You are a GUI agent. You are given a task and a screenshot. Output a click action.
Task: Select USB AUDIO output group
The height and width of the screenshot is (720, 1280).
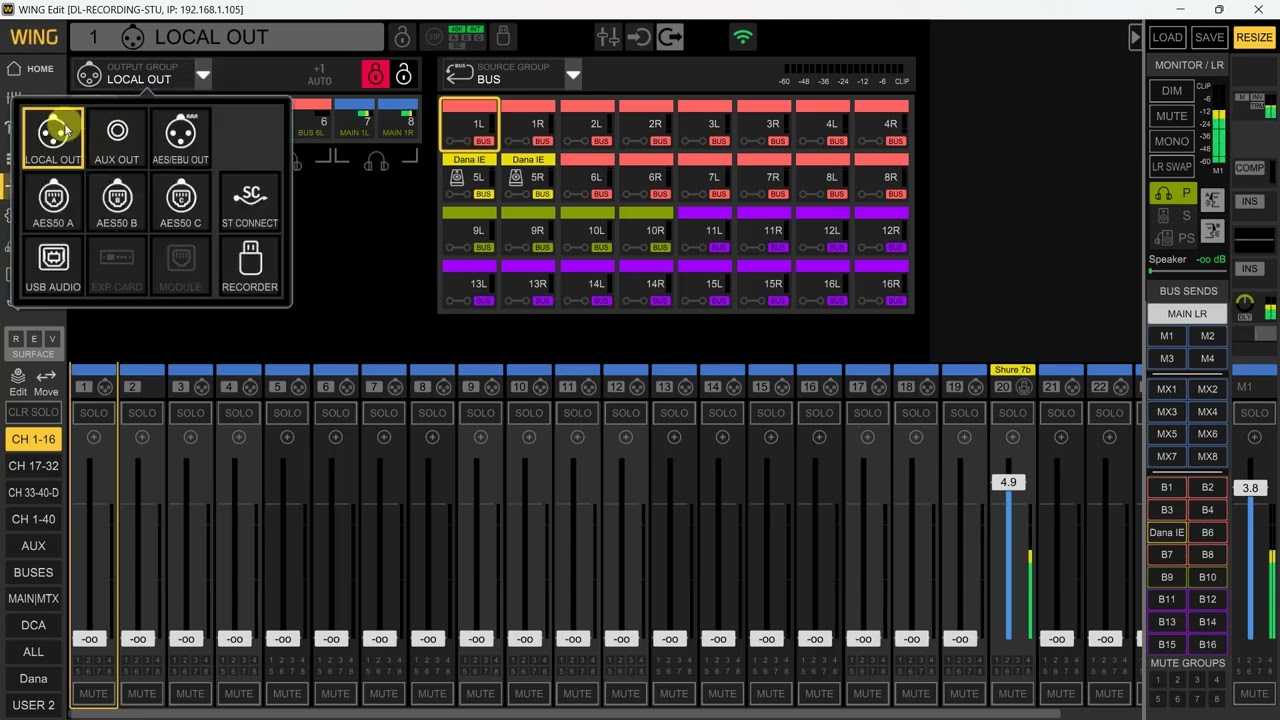coord(53,266)
